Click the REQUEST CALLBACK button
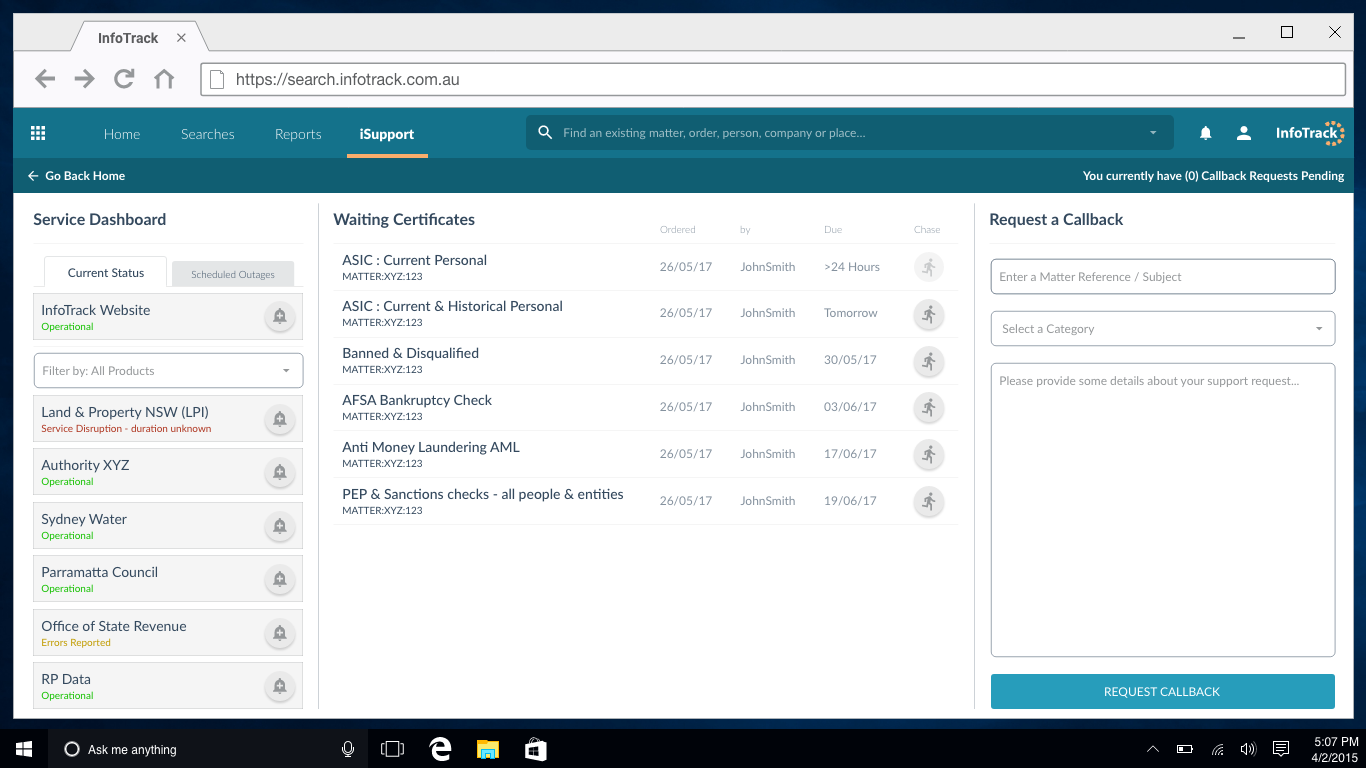Viewport: 1366px width, 768px height. [x=1163, y=691]
